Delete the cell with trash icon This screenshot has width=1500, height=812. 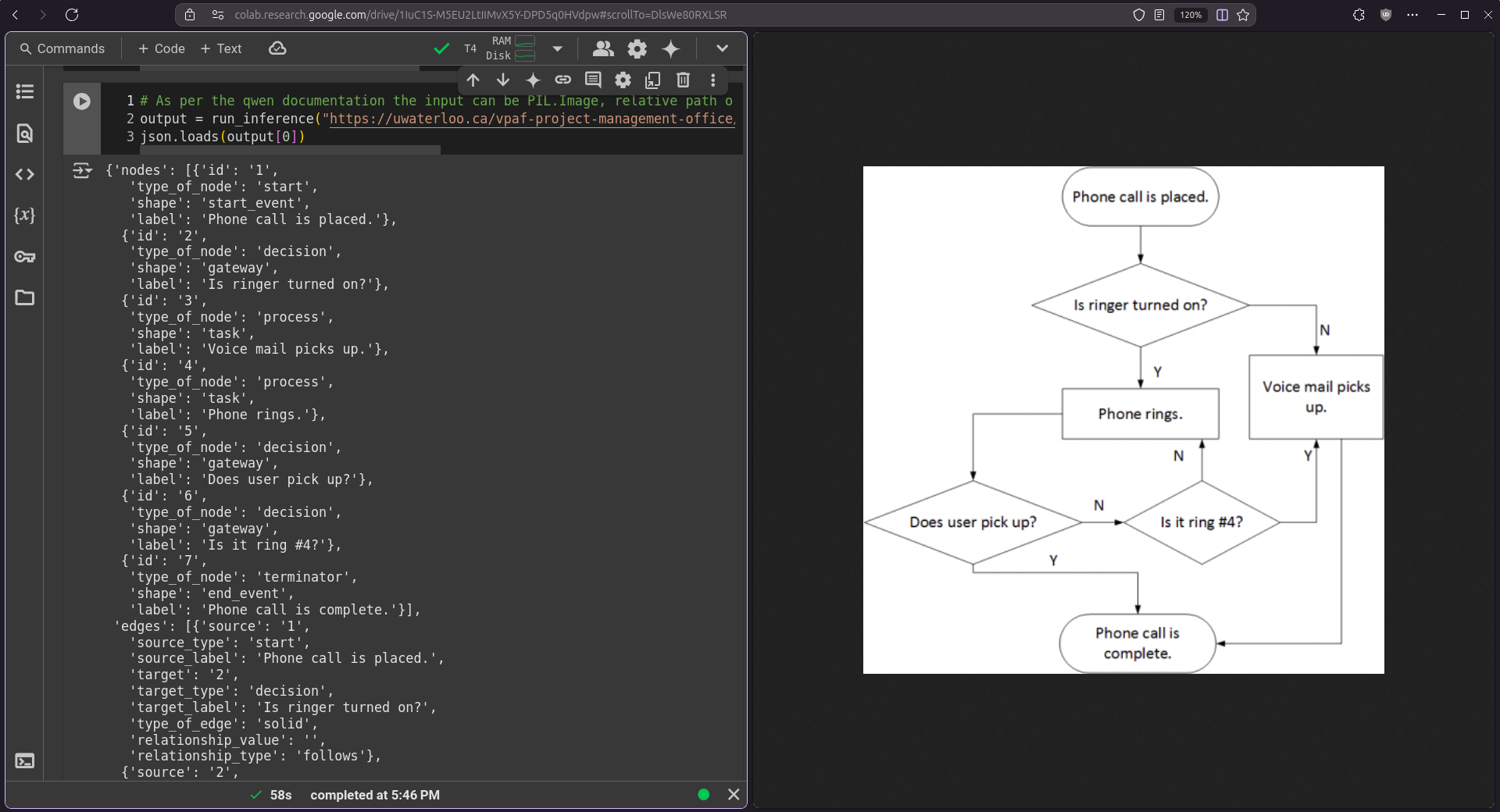click(x=683, y=80)
